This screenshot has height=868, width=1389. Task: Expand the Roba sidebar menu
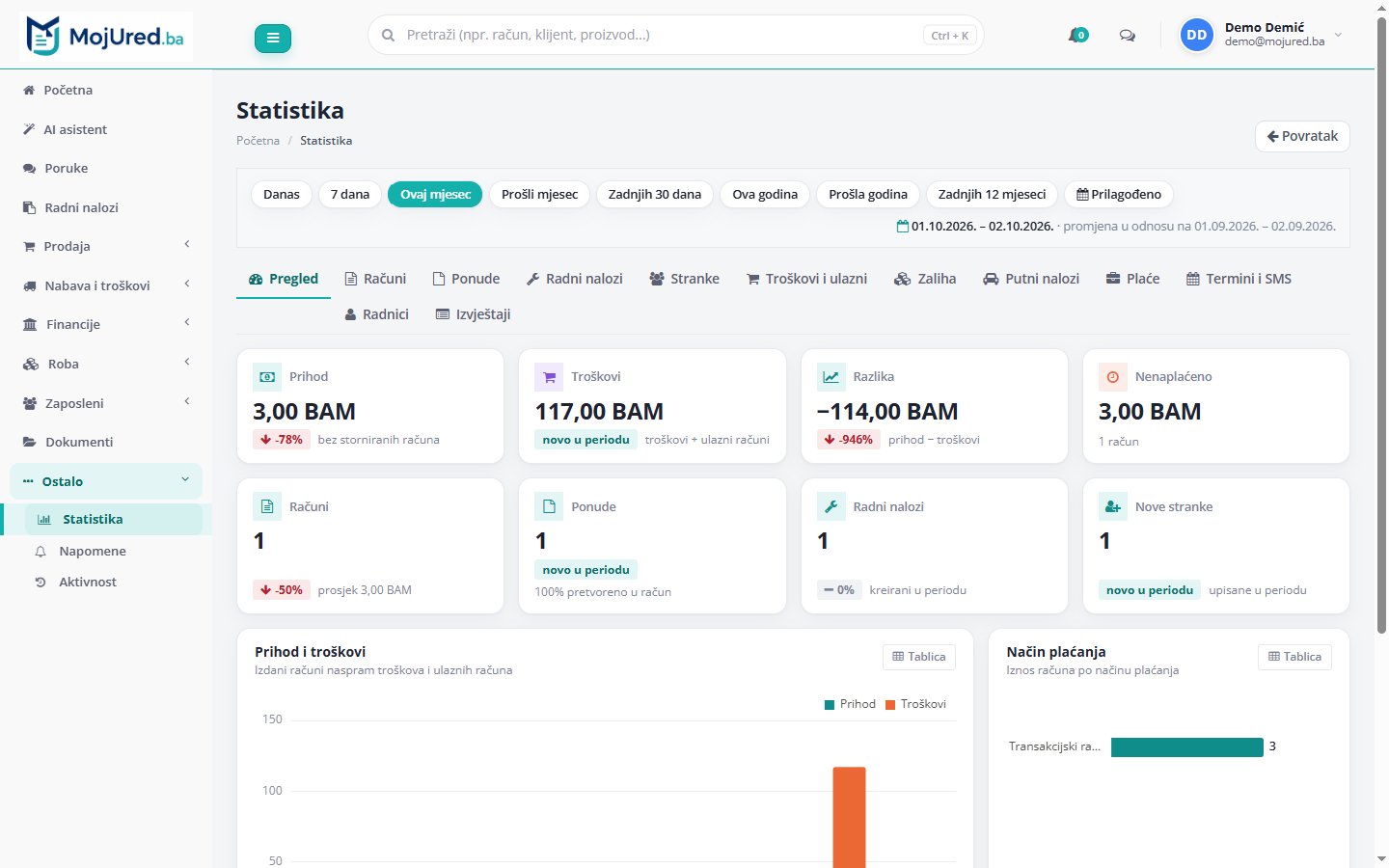[106, 364]
